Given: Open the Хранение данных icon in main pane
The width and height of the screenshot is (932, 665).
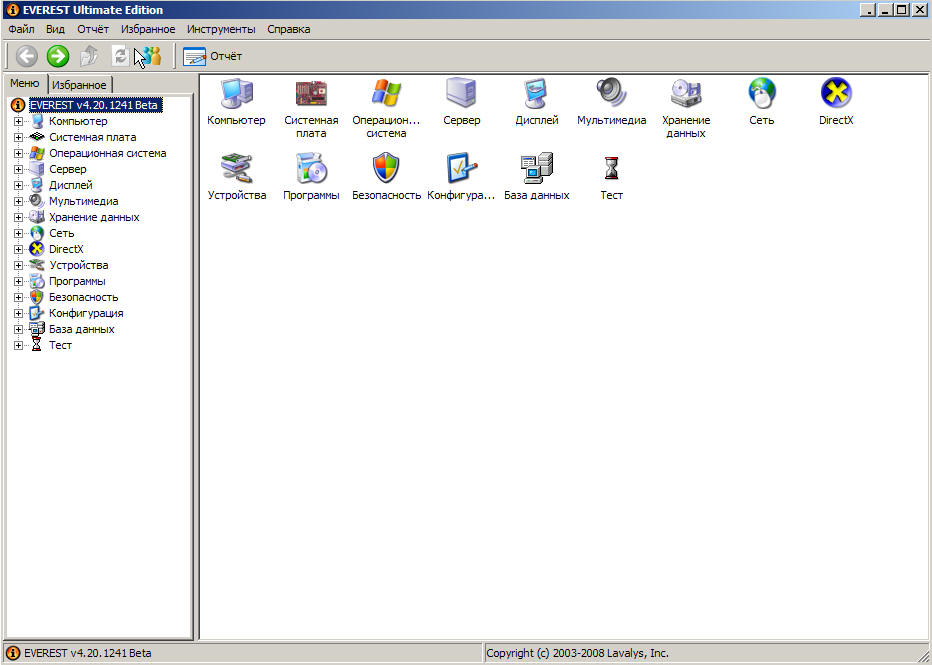Looking at the screenshot, I should coord(687,93).
